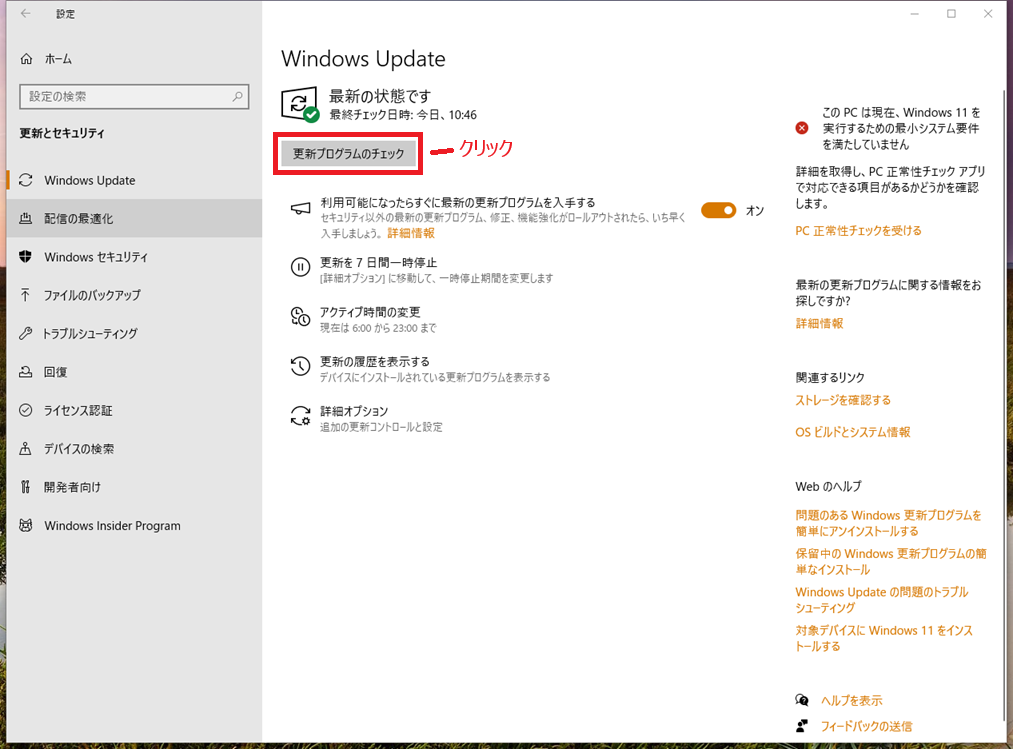
Task: Click the search magnifier icon
Action: pos(237,97)
